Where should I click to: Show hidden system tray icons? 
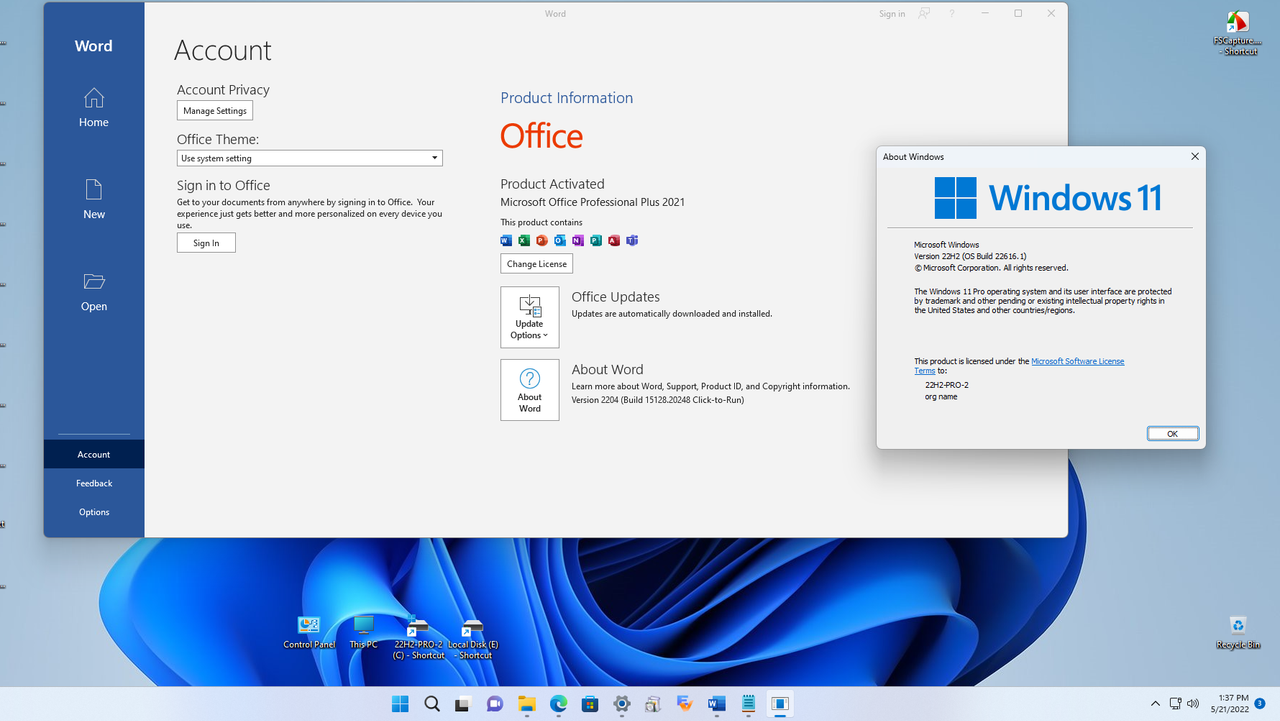tap(1156, 704)
